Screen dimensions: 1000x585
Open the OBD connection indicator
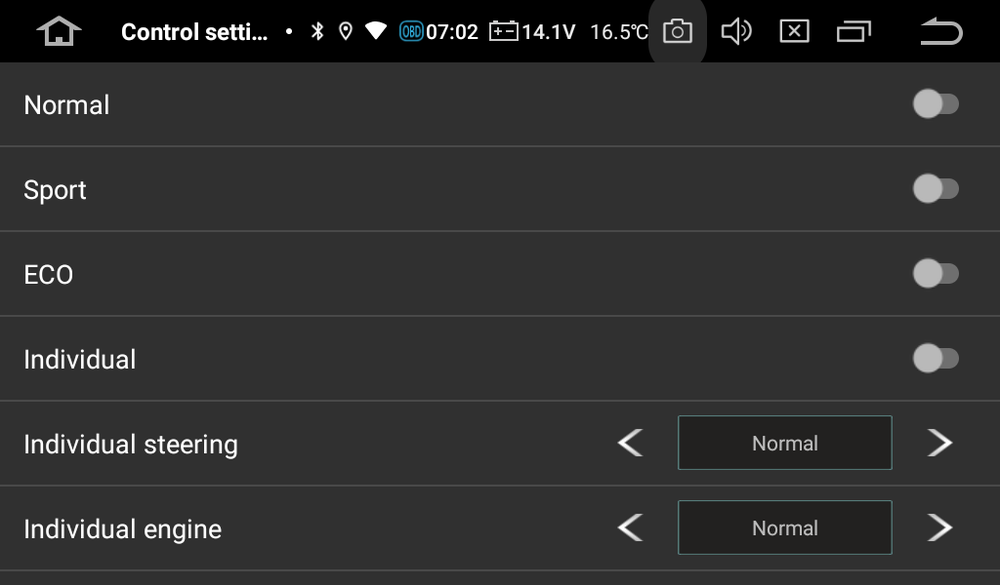(412, 31)
